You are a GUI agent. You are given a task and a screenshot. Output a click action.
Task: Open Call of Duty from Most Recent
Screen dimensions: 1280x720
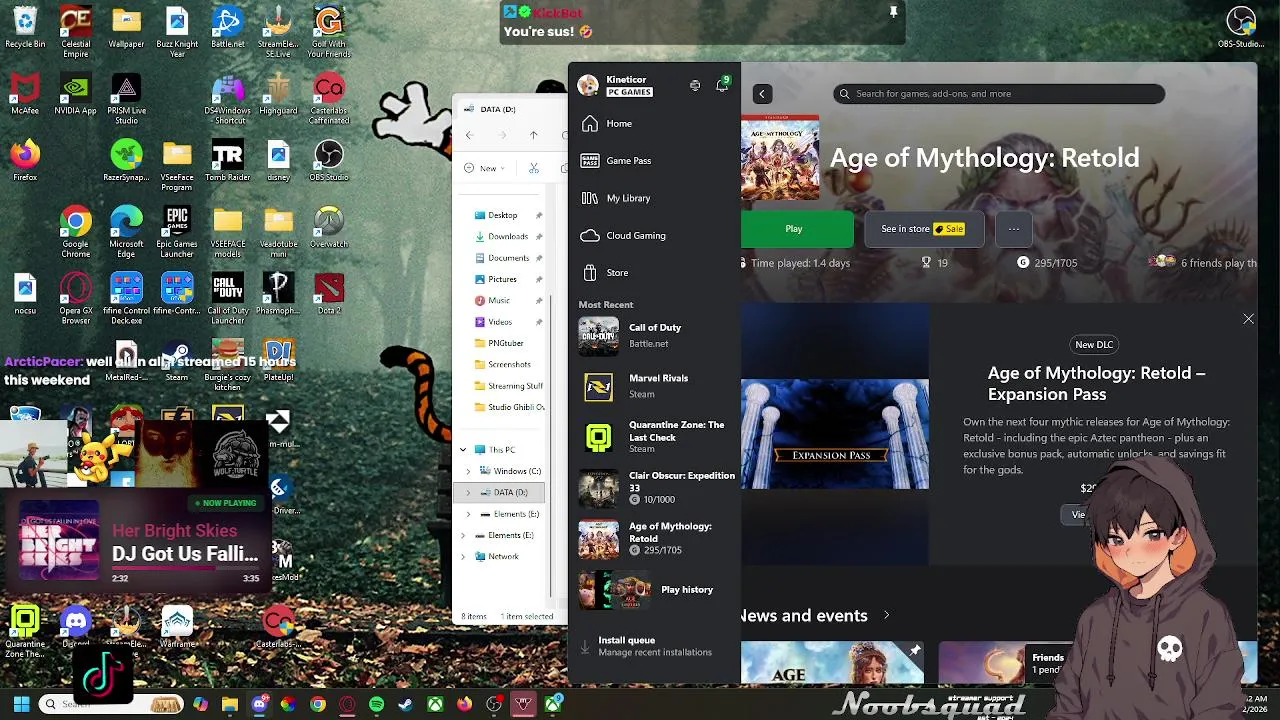click(656, 336)
